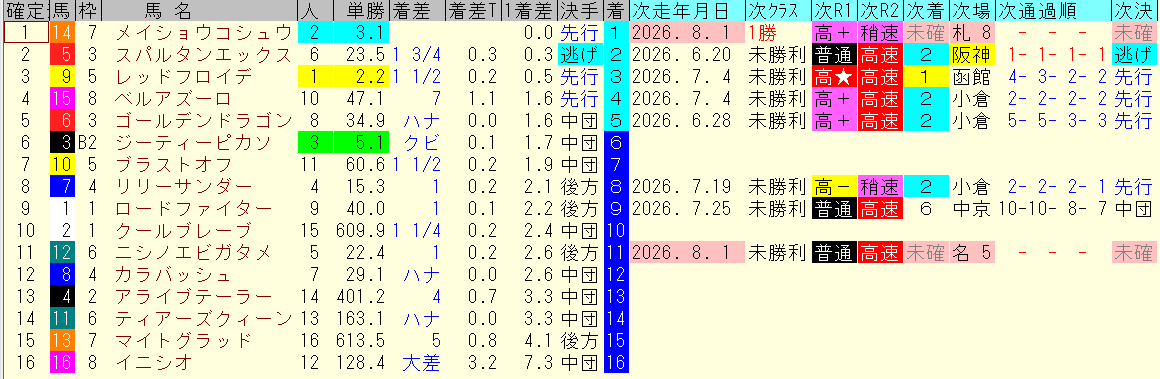Click the B2 frame cell
The width and height of the screenshot is (1160, 379).
pos(87,142)
